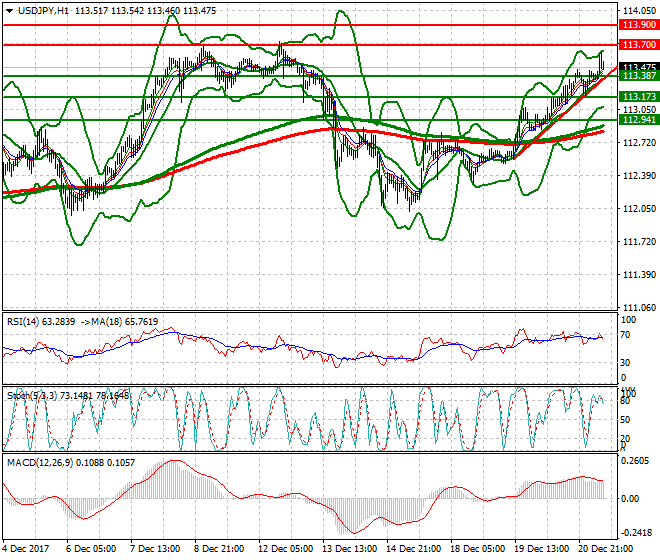Image resolution: width=660 pixels, height=560 pixels.
Task: Select the red 113.900 resistance price tag
Action: (639, 24)
